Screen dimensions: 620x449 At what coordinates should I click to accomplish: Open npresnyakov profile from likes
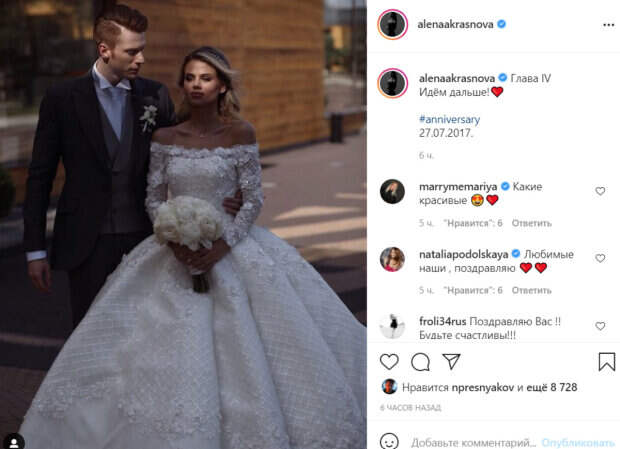pos(483,387)
